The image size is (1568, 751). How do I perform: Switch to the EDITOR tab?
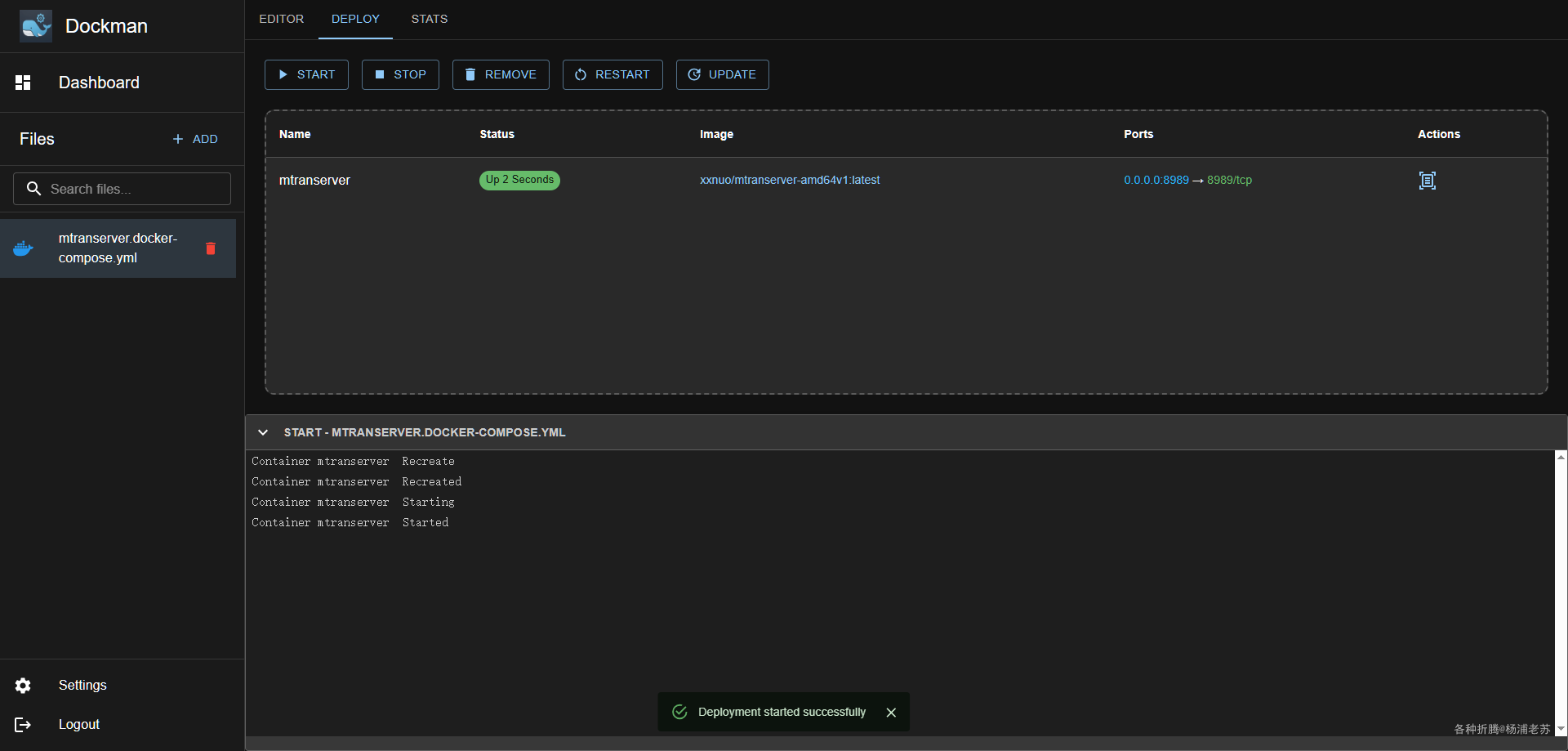click(281, 19)
